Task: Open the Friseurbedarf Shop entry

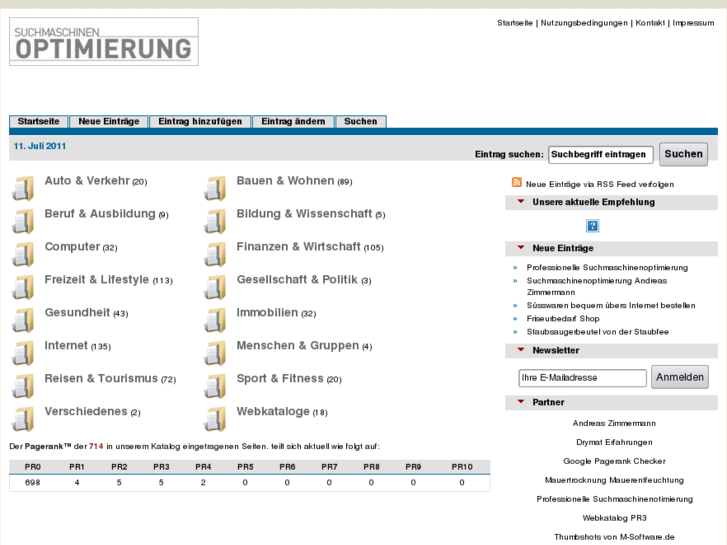Action: pyautogui.click(x=563, y=319)
